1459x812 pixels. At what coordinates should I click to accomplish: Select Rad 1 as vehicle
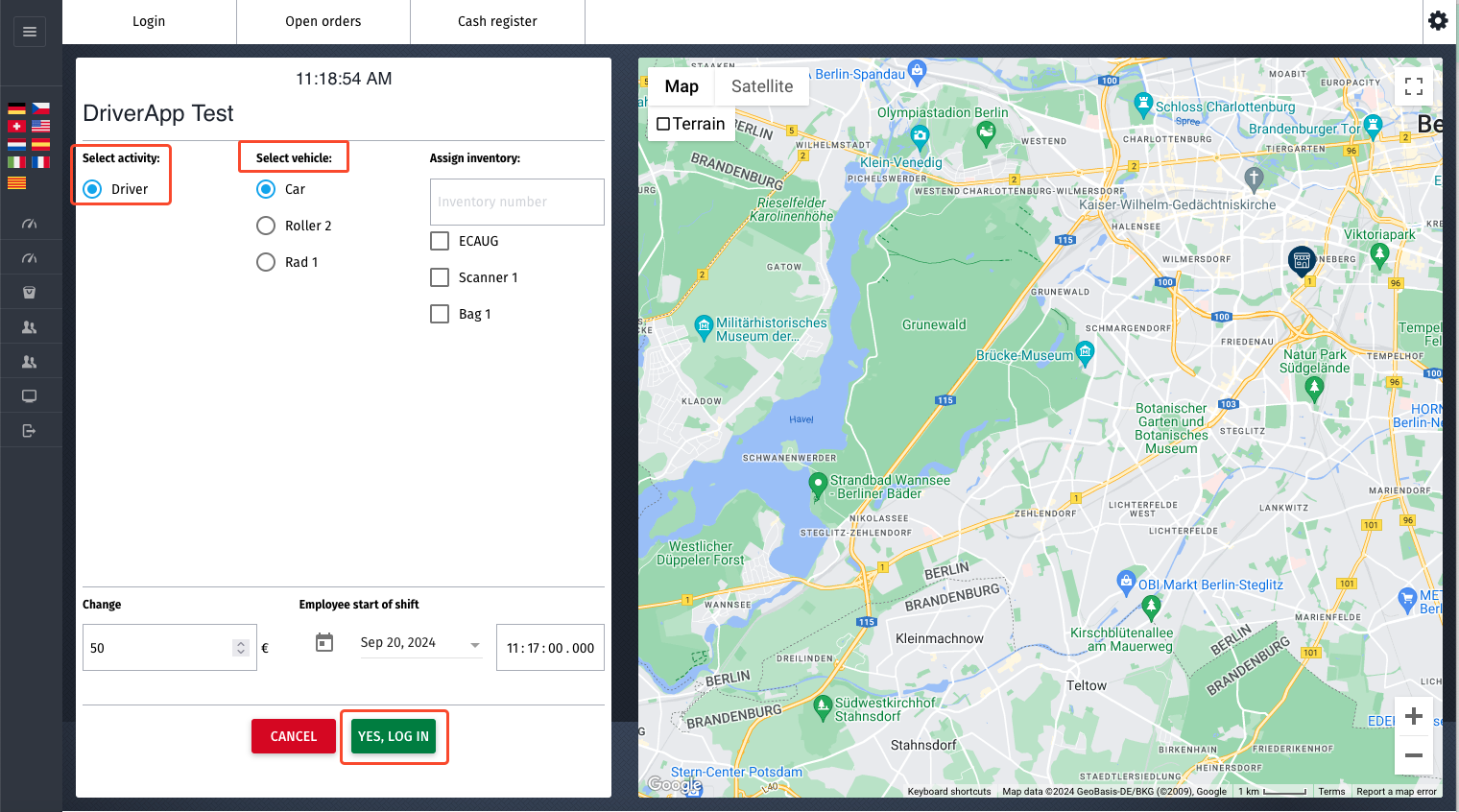[266, 262]
